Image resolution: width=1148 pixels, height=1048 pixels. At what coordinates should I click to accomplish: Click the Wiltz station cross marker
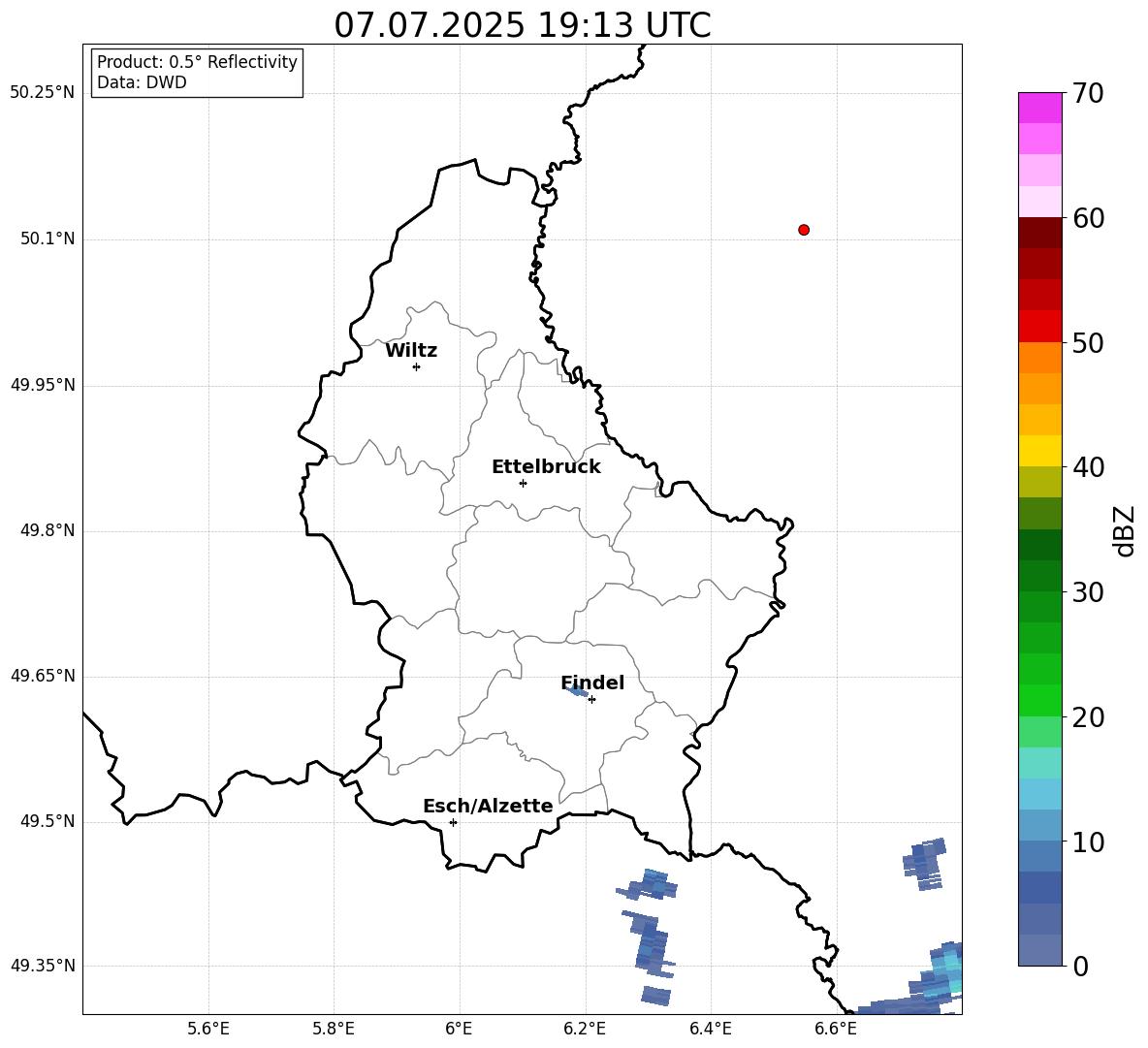[x=416, y=366]
